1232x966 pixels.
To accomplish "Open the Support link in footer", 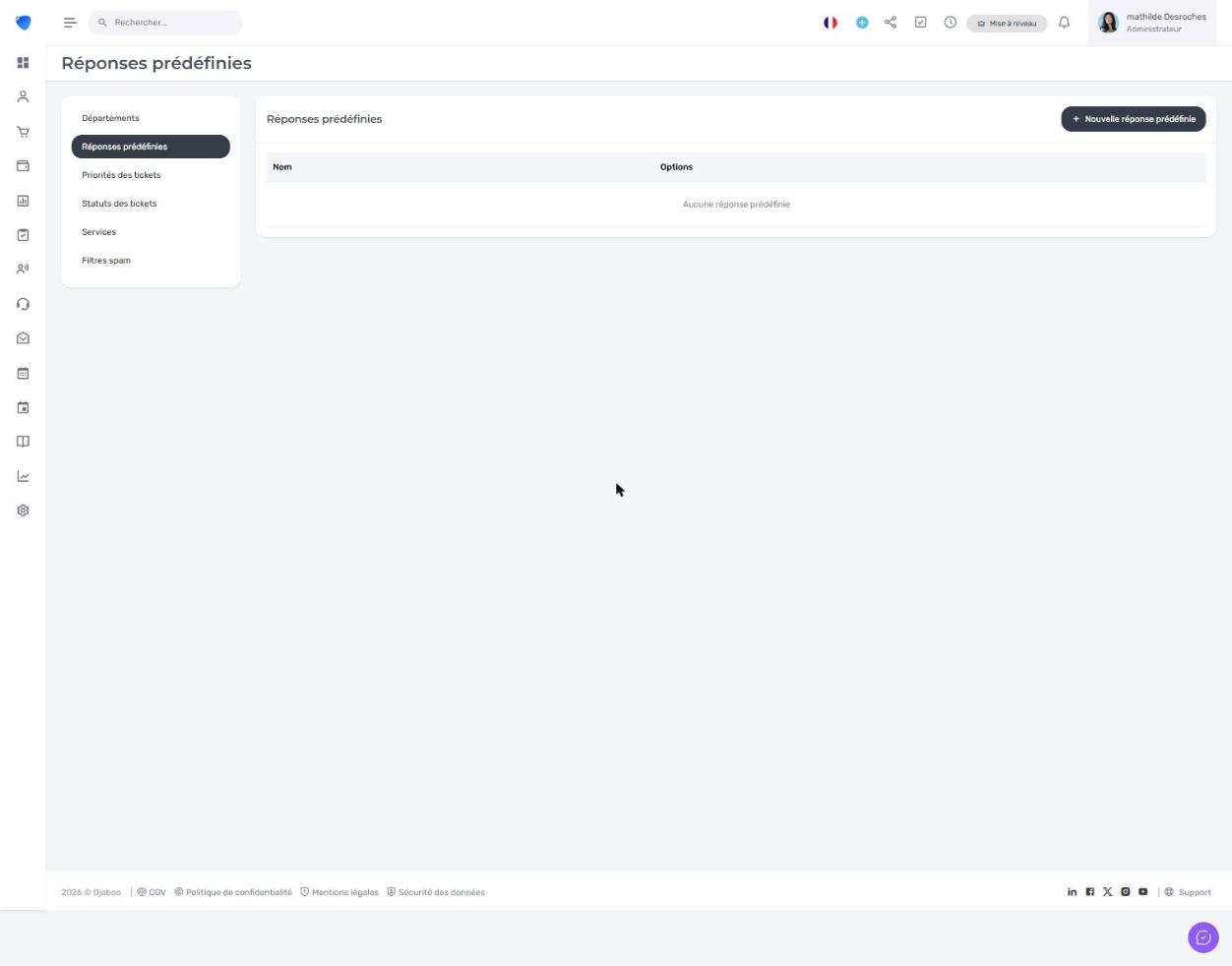I will (1188, 892).
